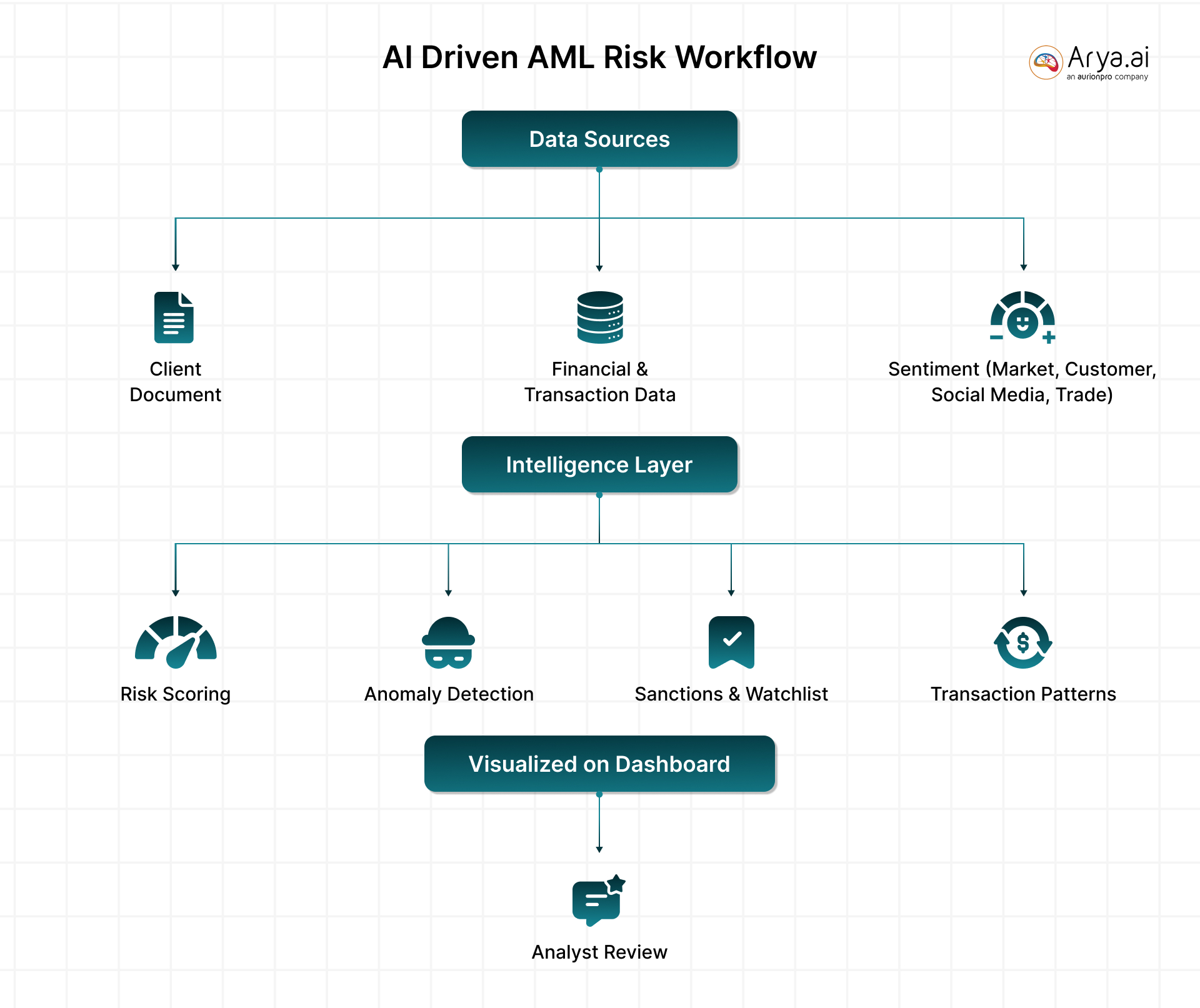Click the database stack icon
The width and height of the screenshot is (1200, 1008).
(599, 317)
